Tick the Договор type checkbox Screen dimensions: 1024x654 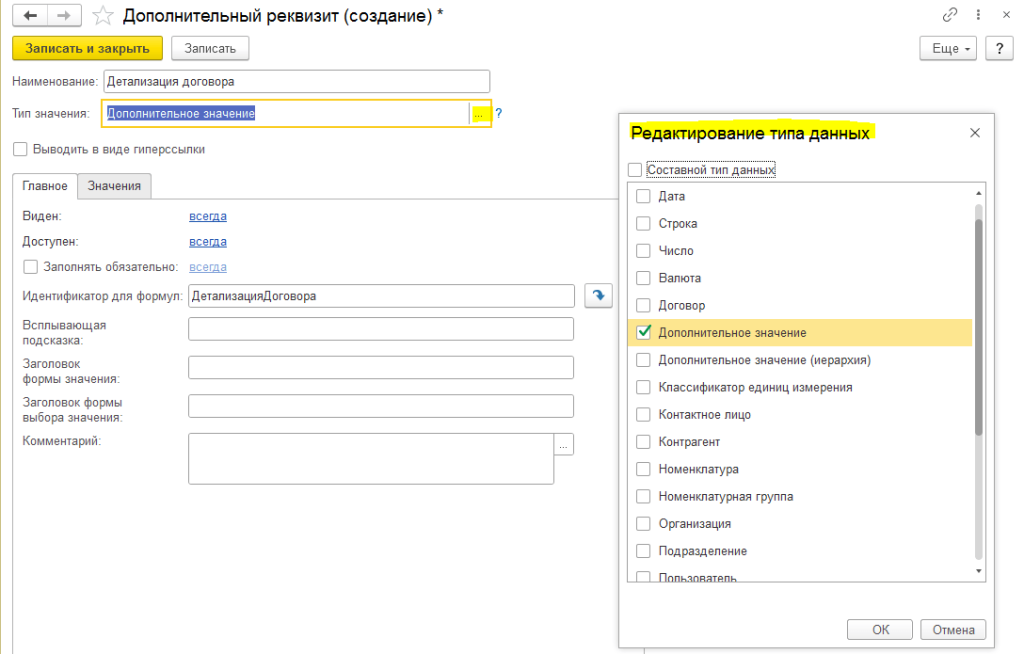[643, 305]
